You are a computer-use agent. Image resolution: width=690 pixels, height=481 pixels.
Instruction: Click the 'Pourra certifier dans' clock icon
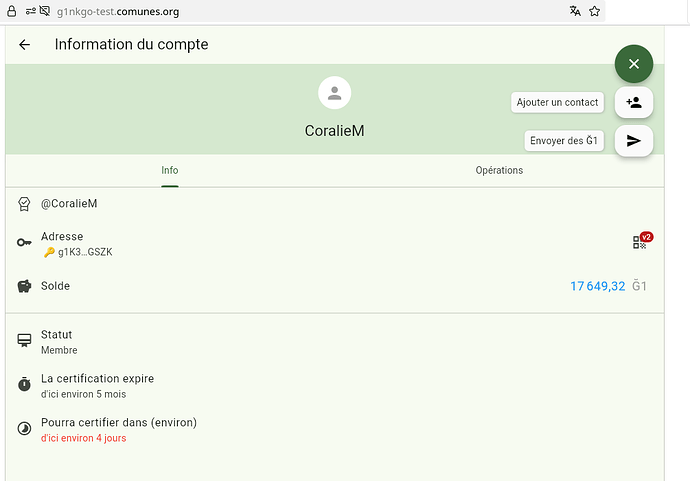click(25, 429)
